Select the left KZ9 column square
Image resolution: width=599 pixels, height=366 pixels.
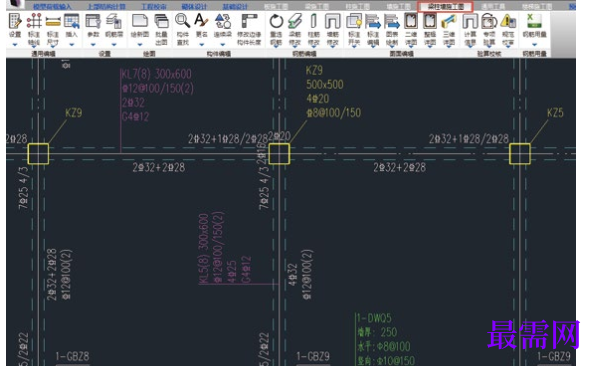(x=38, y=154)
